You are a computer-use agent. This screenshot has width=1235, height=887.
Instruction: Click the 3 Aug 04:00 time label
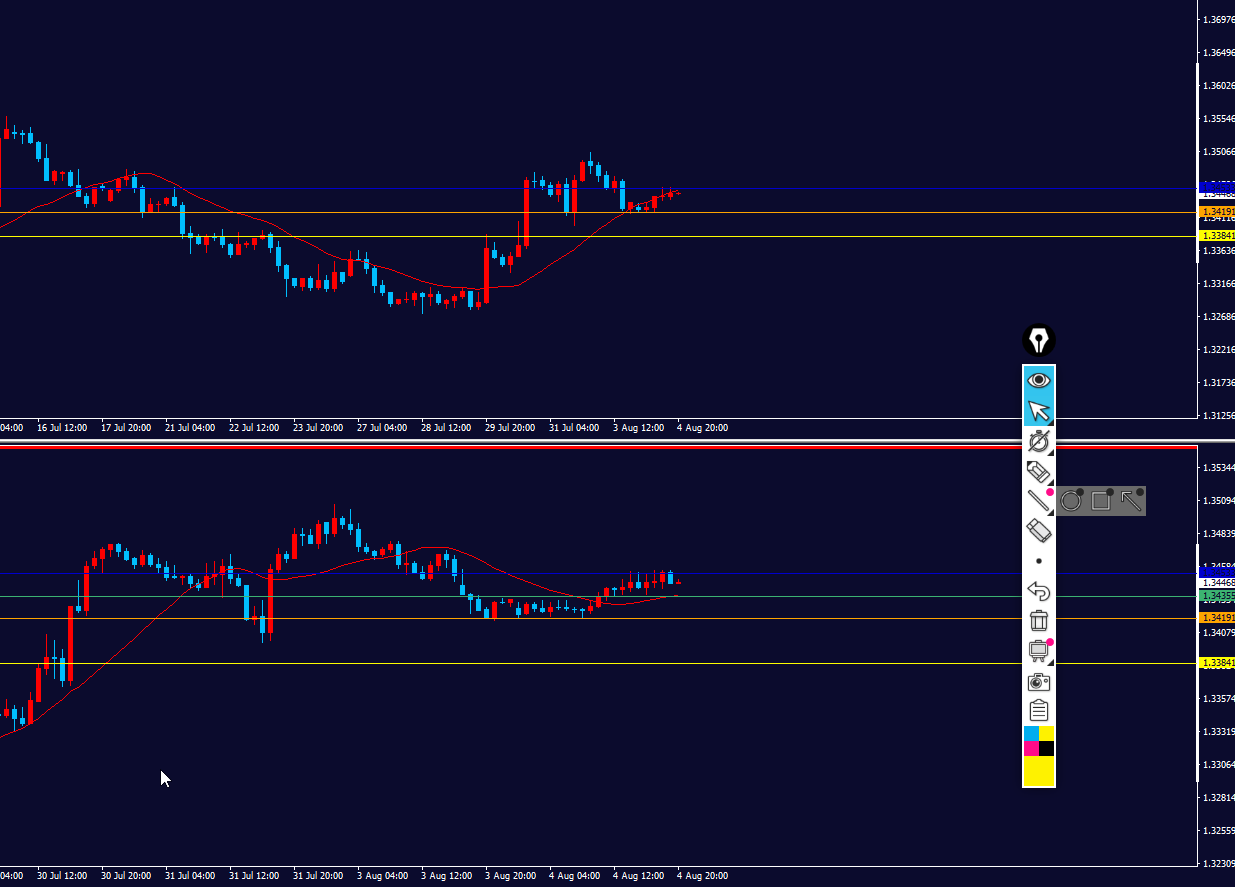pyautogui.click(x=382, y=876)
